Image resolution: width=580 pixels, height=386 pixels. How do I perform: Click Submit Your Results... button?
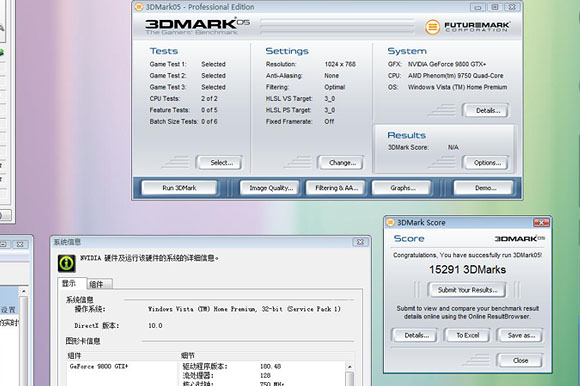point(467,290)
